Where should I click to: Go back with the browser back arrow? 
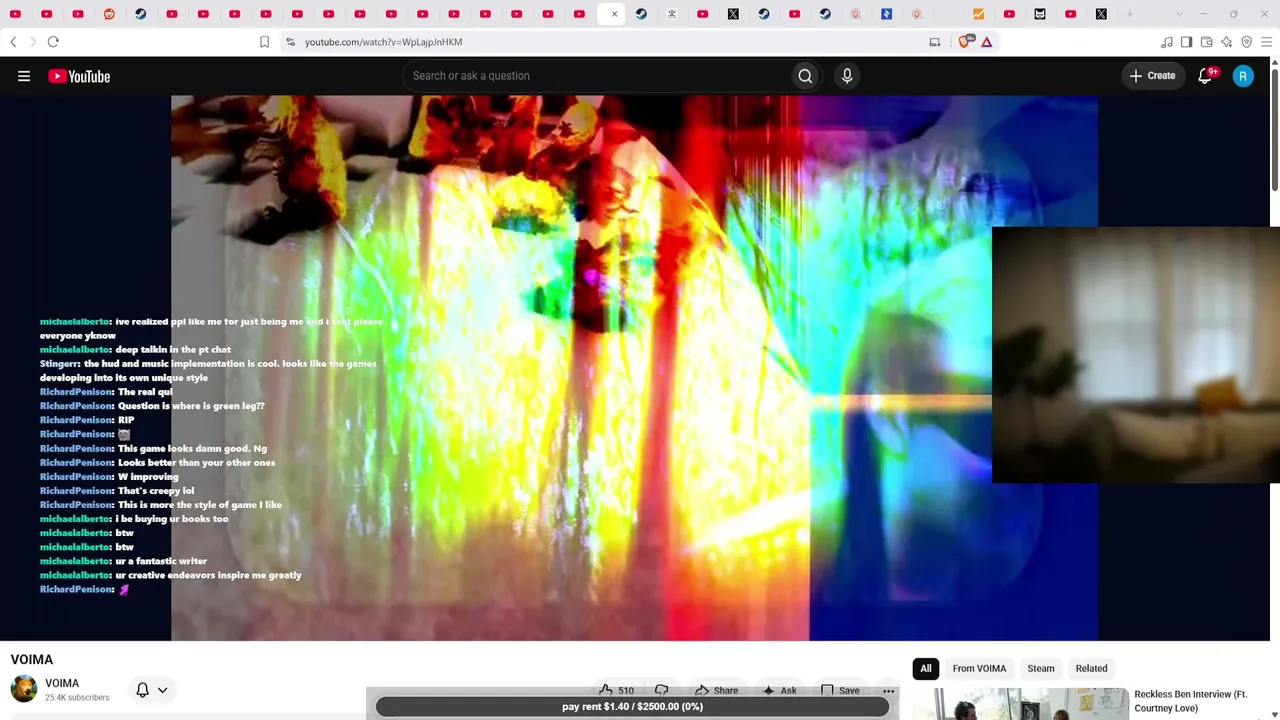tap(13, 42)
